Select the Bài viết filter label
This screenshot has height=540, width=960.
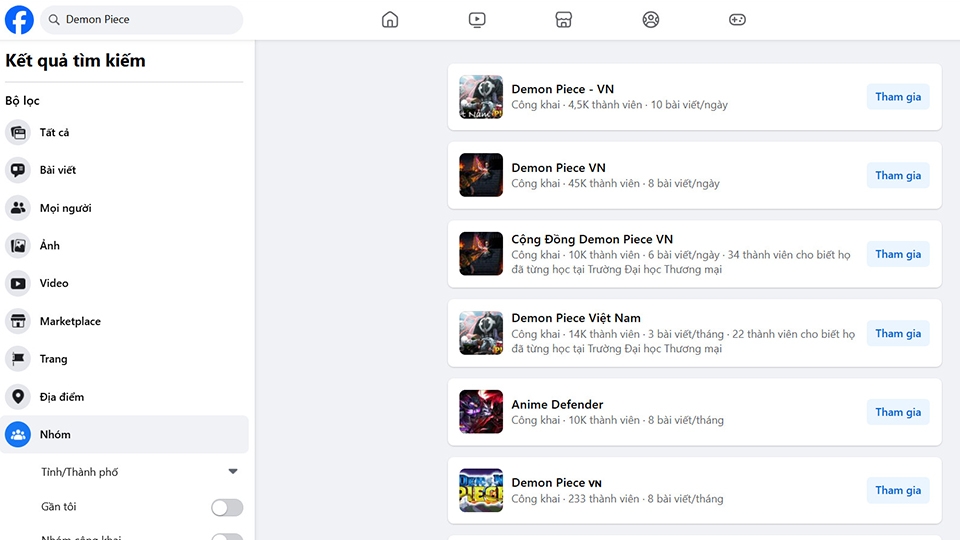pos(58,170)
